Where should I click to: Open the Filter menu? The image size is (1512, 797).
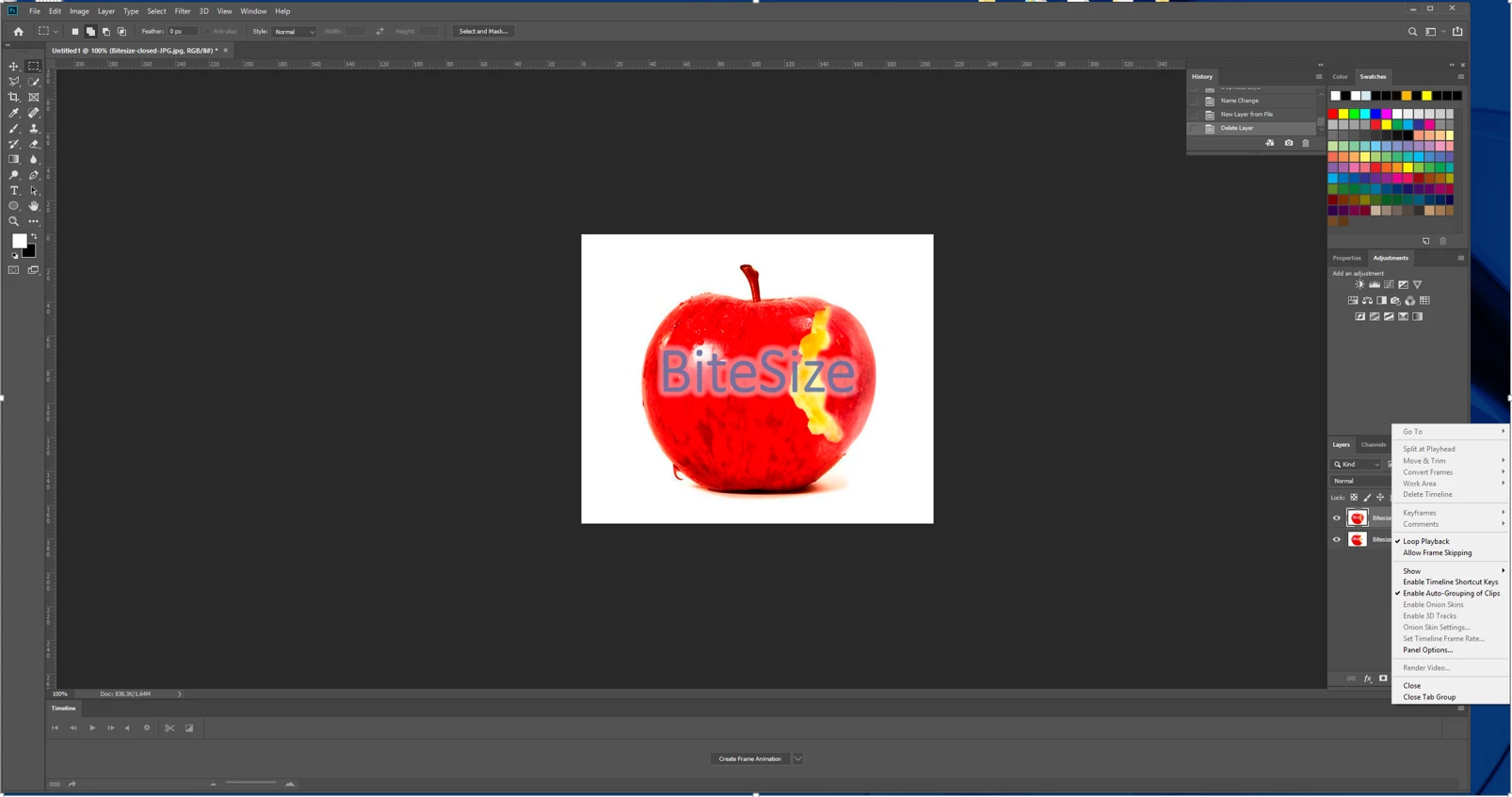(183, 11)
